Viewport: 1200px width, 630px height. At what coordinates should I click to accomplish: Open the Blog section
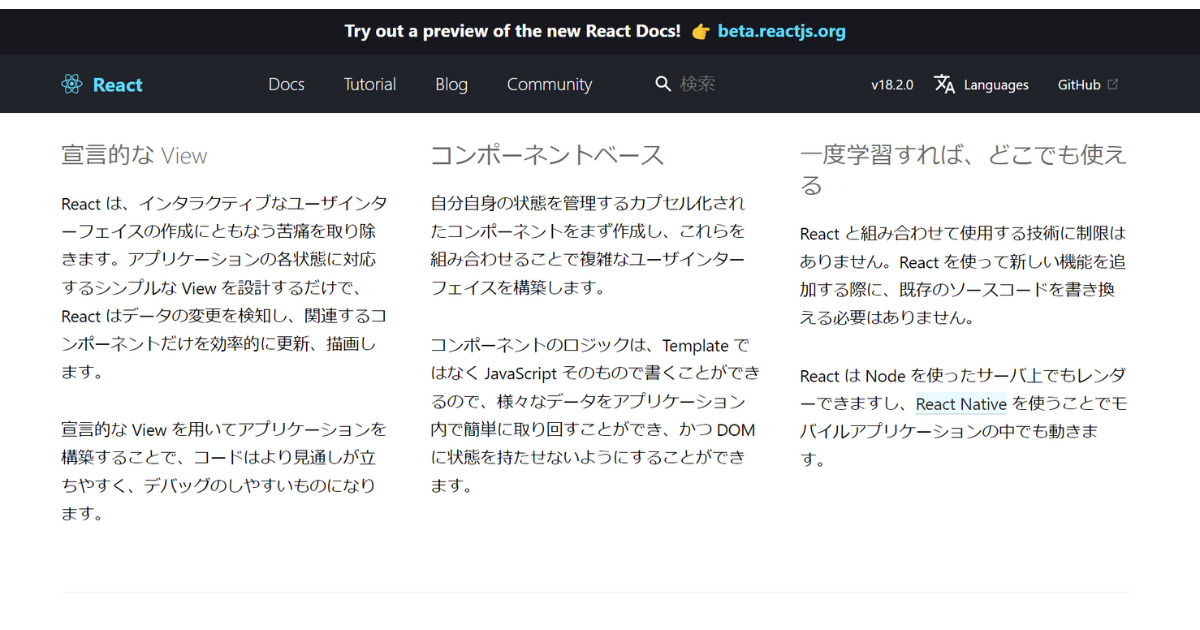coord(451,85)
